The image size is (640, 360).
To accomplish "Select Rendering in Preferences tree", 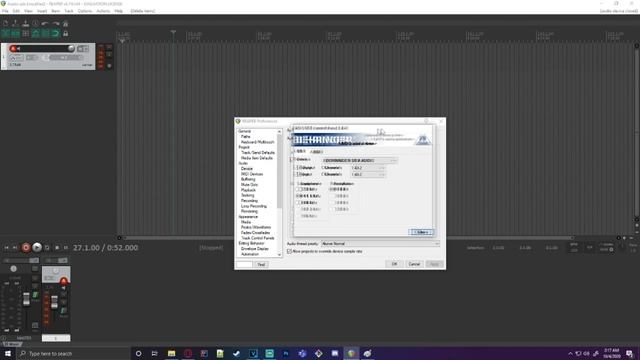I will (249, 211).
